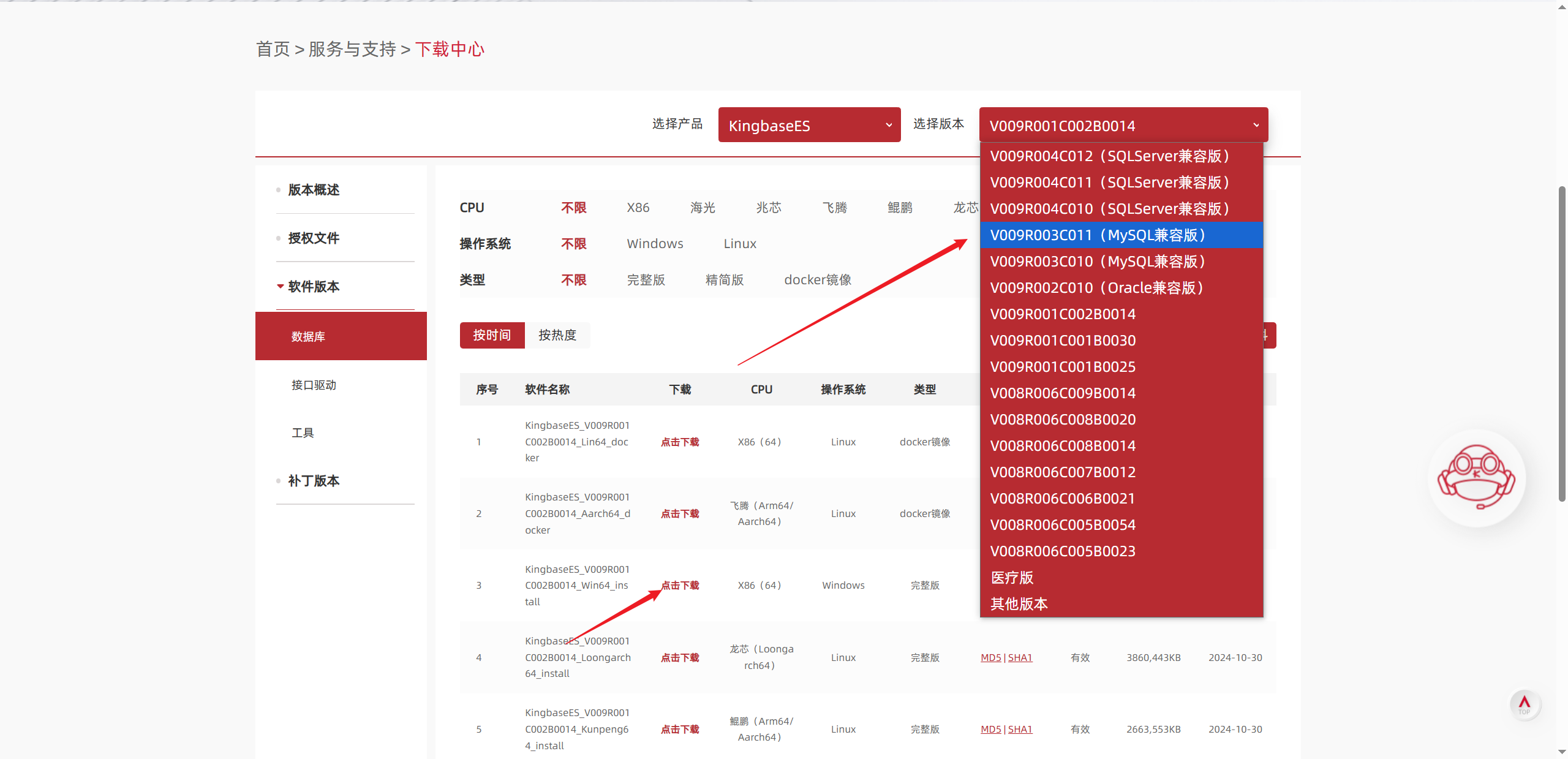Select 其他版本 from version list
The height and width of the screenshot is (759, 1568).
click(x=1019, y=604)
